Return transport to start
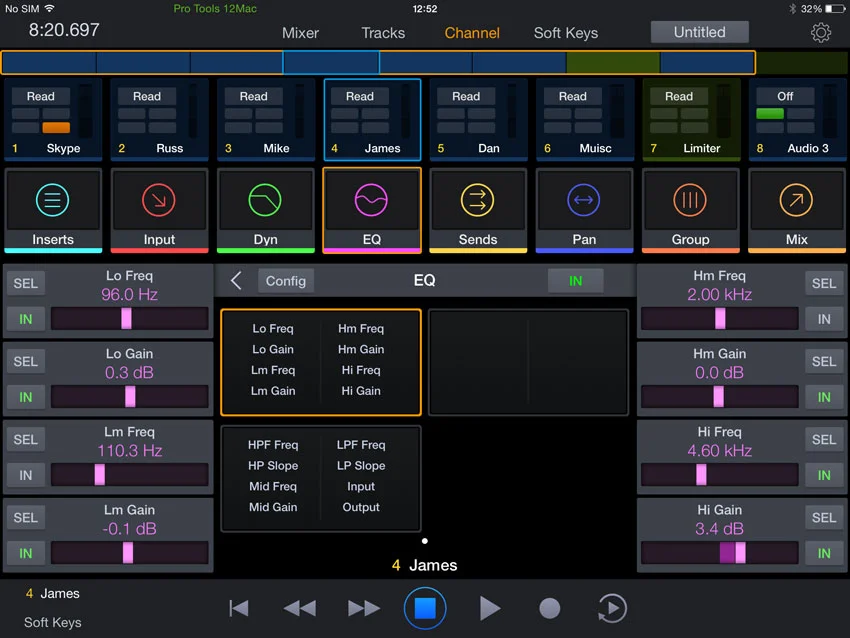 [x=239, y=608]
